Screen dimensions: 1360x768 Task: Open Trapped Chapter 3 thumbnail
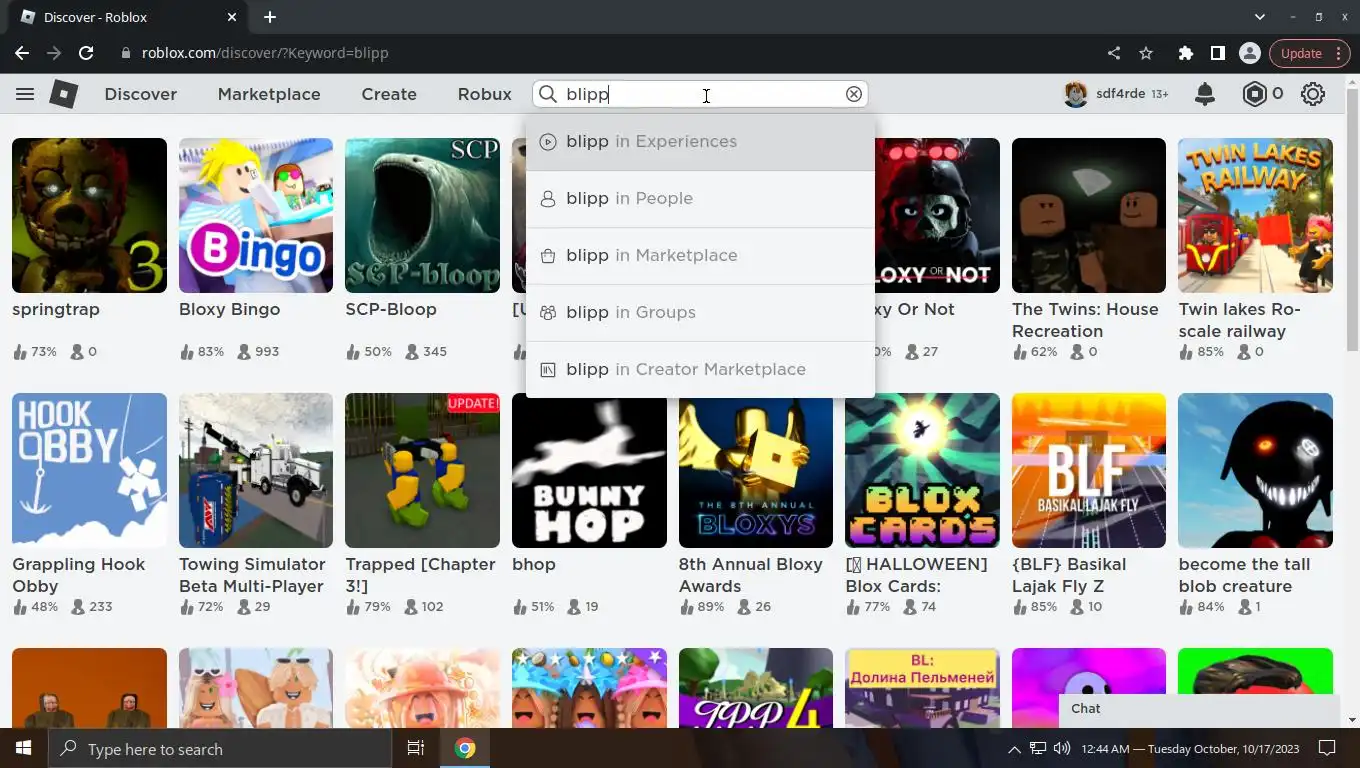(x=422, y=470)
